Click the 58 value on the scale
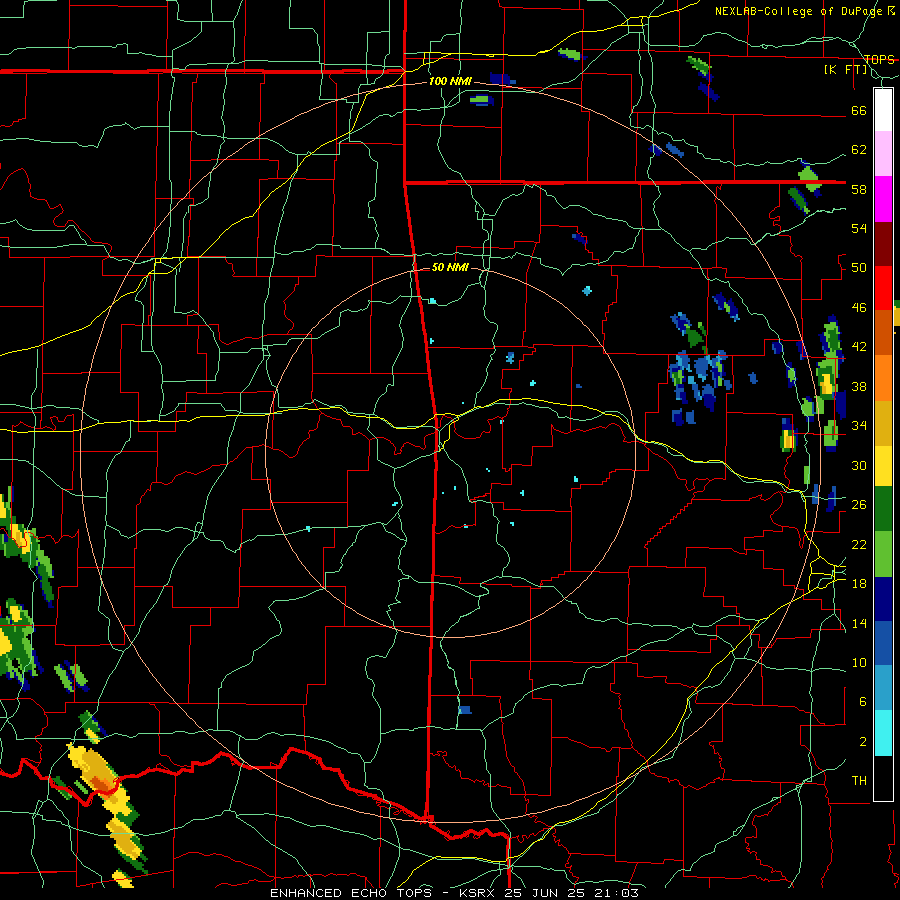 point(859,189)
